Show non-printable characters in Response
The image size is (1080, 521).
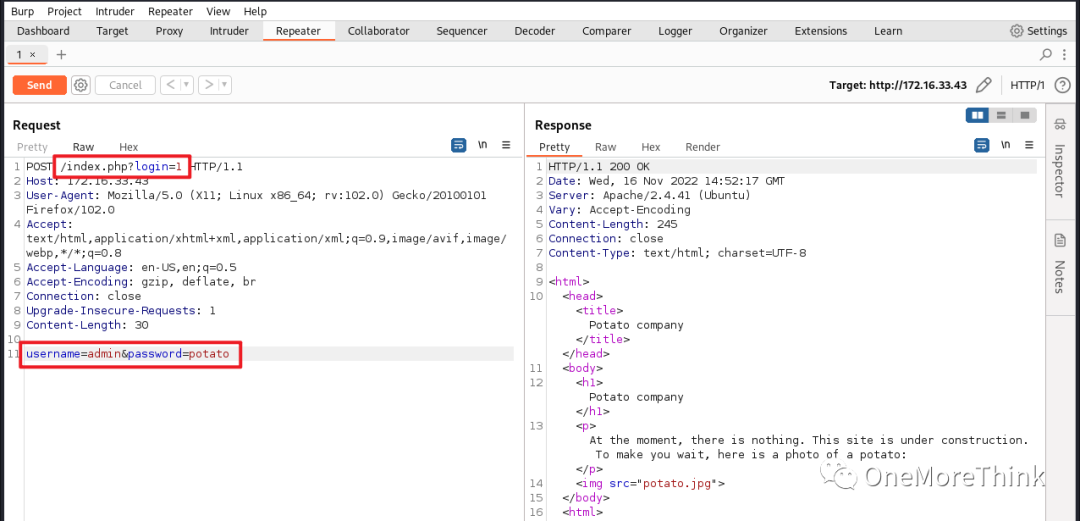pos(1006,145)
